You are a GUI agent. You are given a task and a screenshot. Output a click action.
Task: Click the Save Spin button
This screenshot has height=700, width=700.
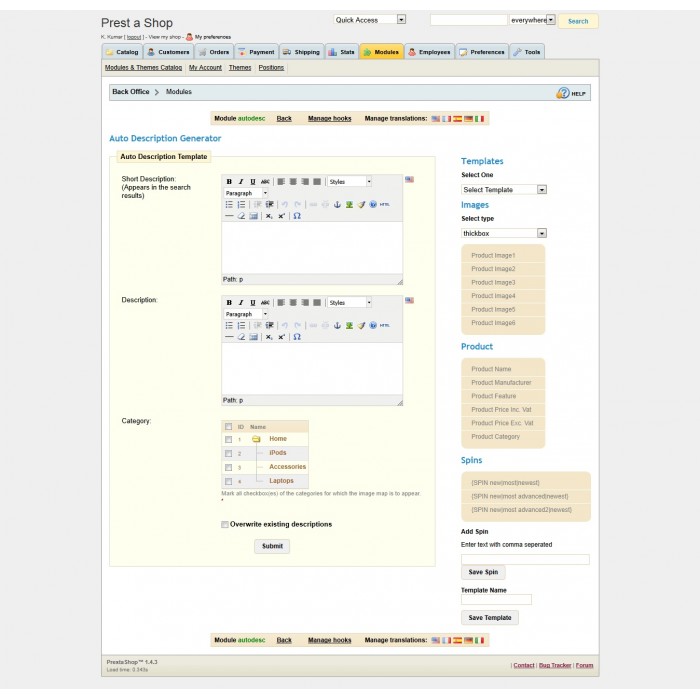(483, 572)
